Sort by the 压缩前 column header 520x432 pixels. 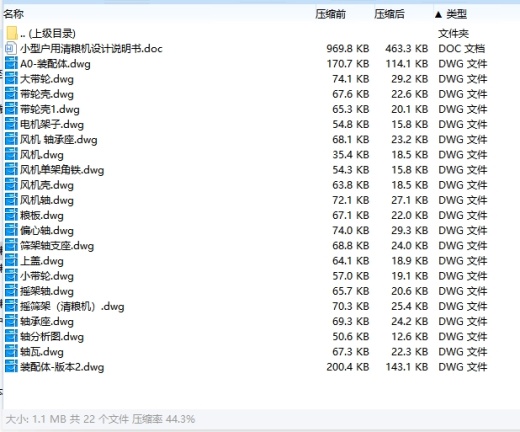point(330,14)
